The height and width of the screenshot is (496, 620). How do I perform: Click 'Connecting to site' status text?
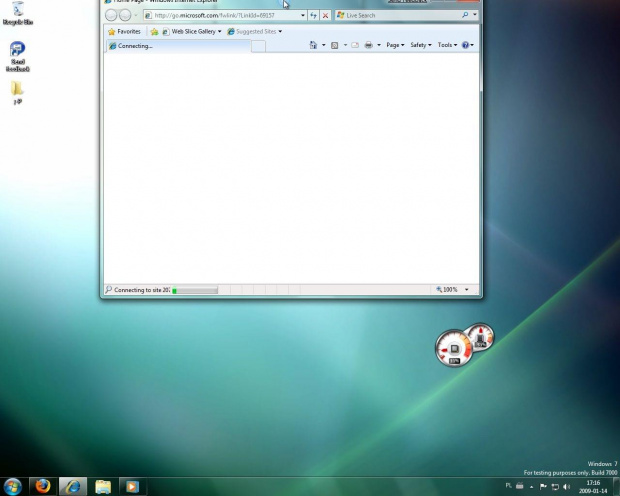click(142, 290)
